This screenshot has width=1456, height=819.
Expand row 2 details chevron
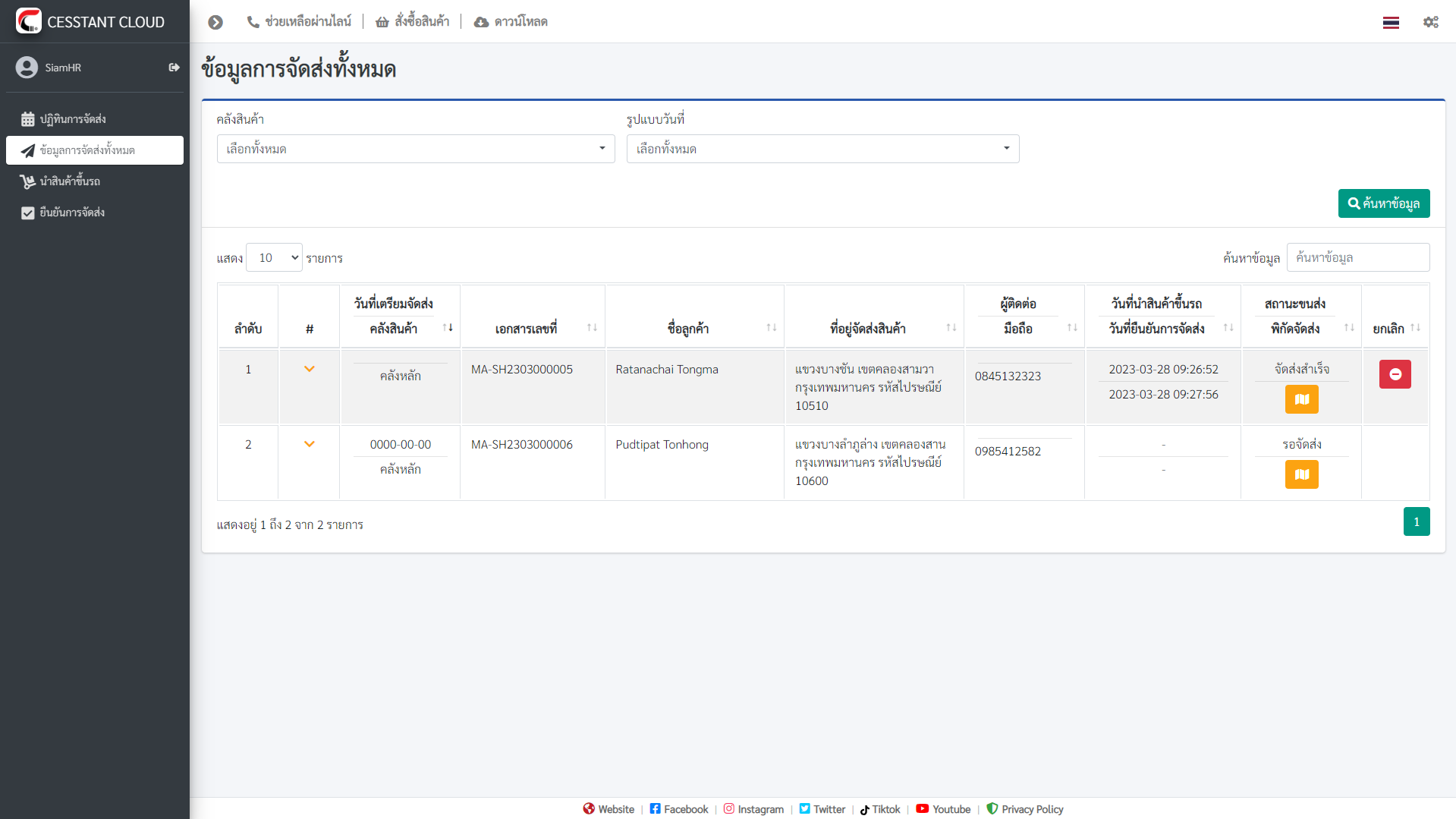(x=310, y=444)
